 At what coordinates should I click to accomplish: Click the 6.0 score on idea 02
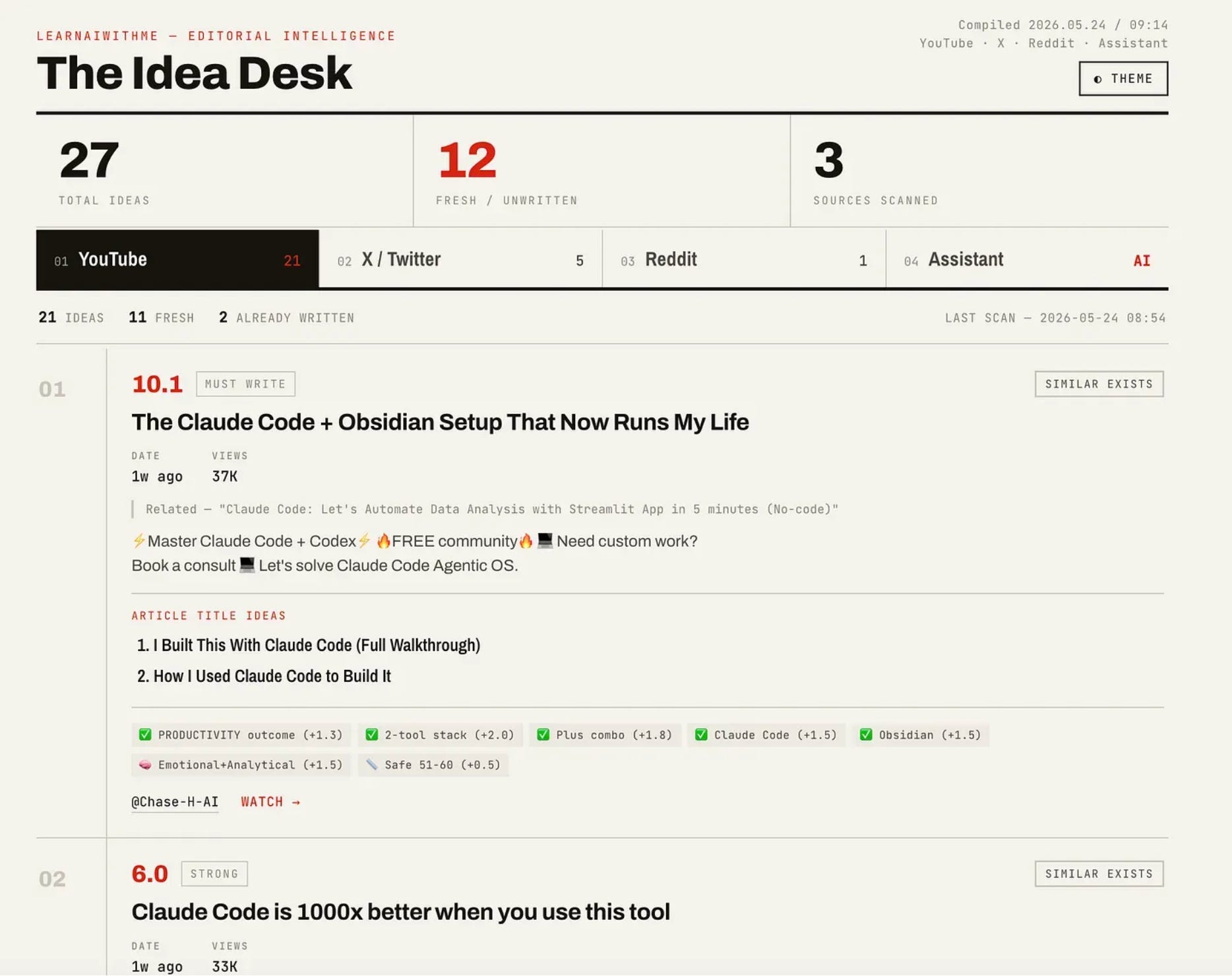[150, 874]
